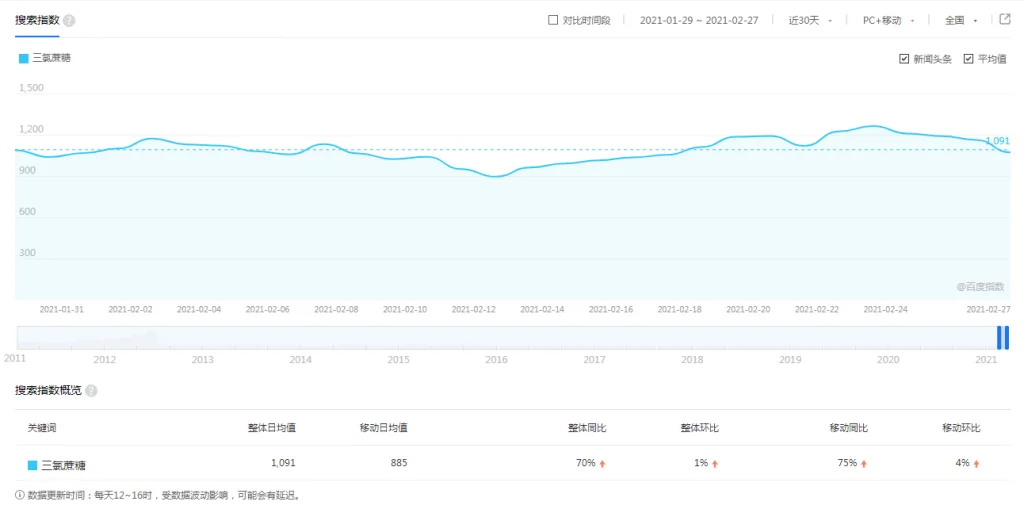Click the info icon before 数据更新时间

[x=20, y=495]
